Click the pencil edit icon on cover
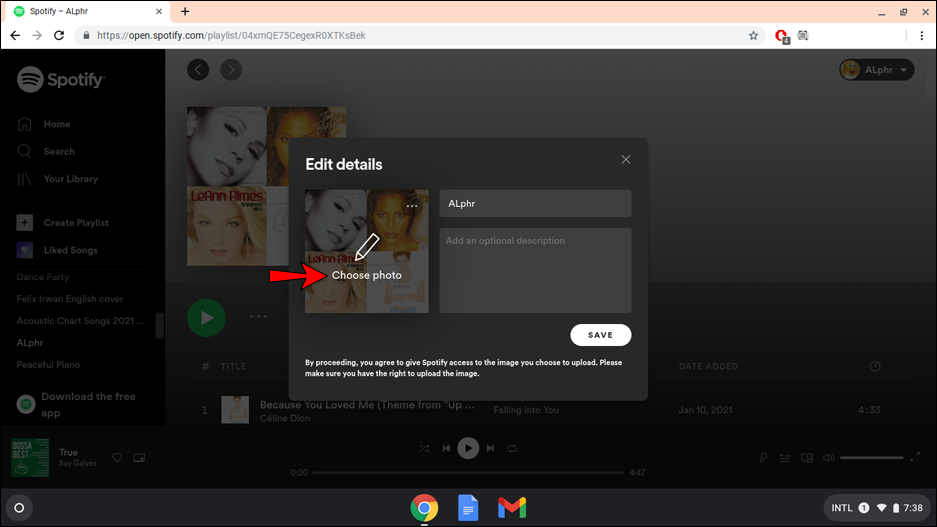This screenshot has height=527, width=937. [x=366, y=247]
